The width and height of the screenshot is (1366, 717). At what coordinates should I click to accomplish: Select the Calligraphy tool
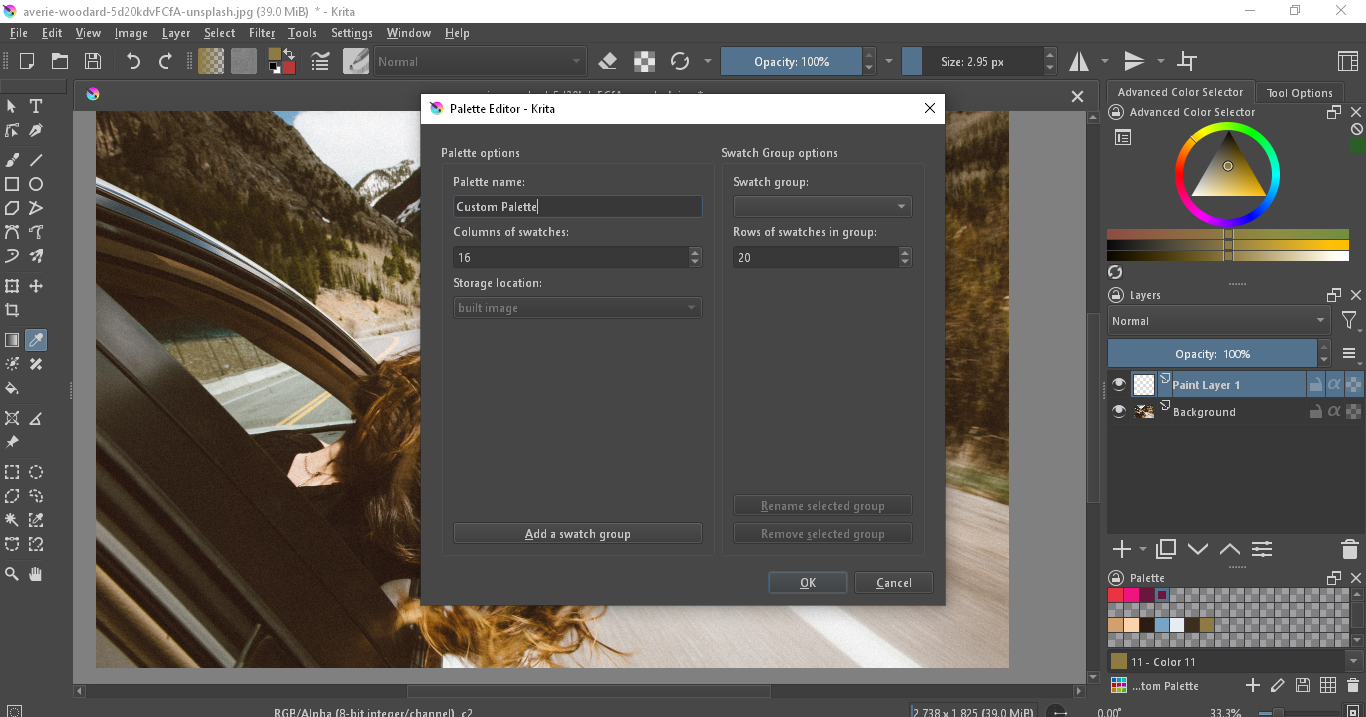pos(36,131)
